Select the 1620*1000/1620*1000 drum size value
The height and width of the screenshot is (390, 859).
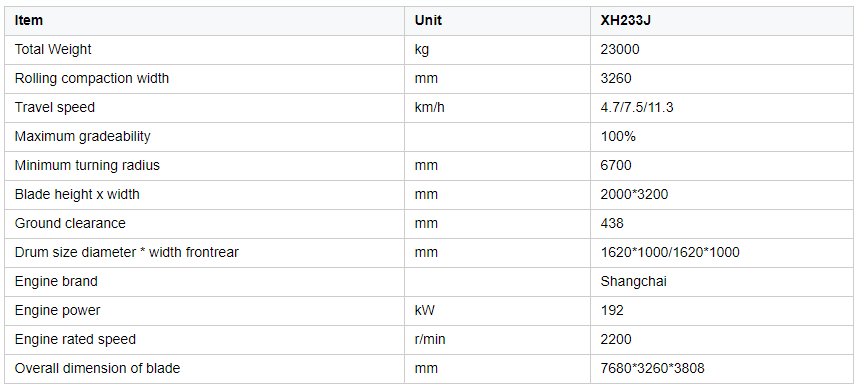670,253
